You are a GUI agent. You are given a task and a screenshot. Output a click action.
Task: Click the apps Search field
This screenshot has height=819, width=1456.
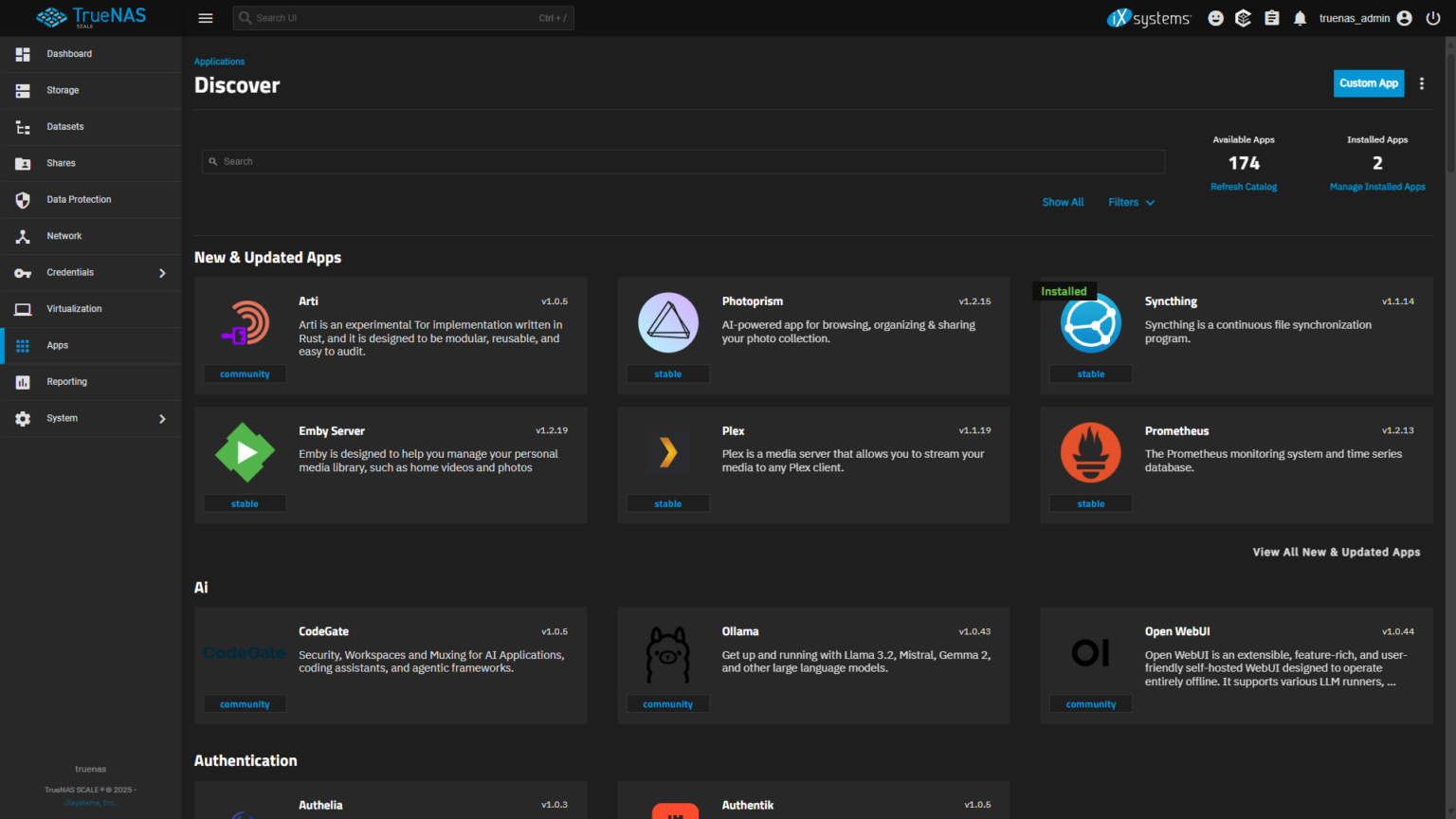682,162
